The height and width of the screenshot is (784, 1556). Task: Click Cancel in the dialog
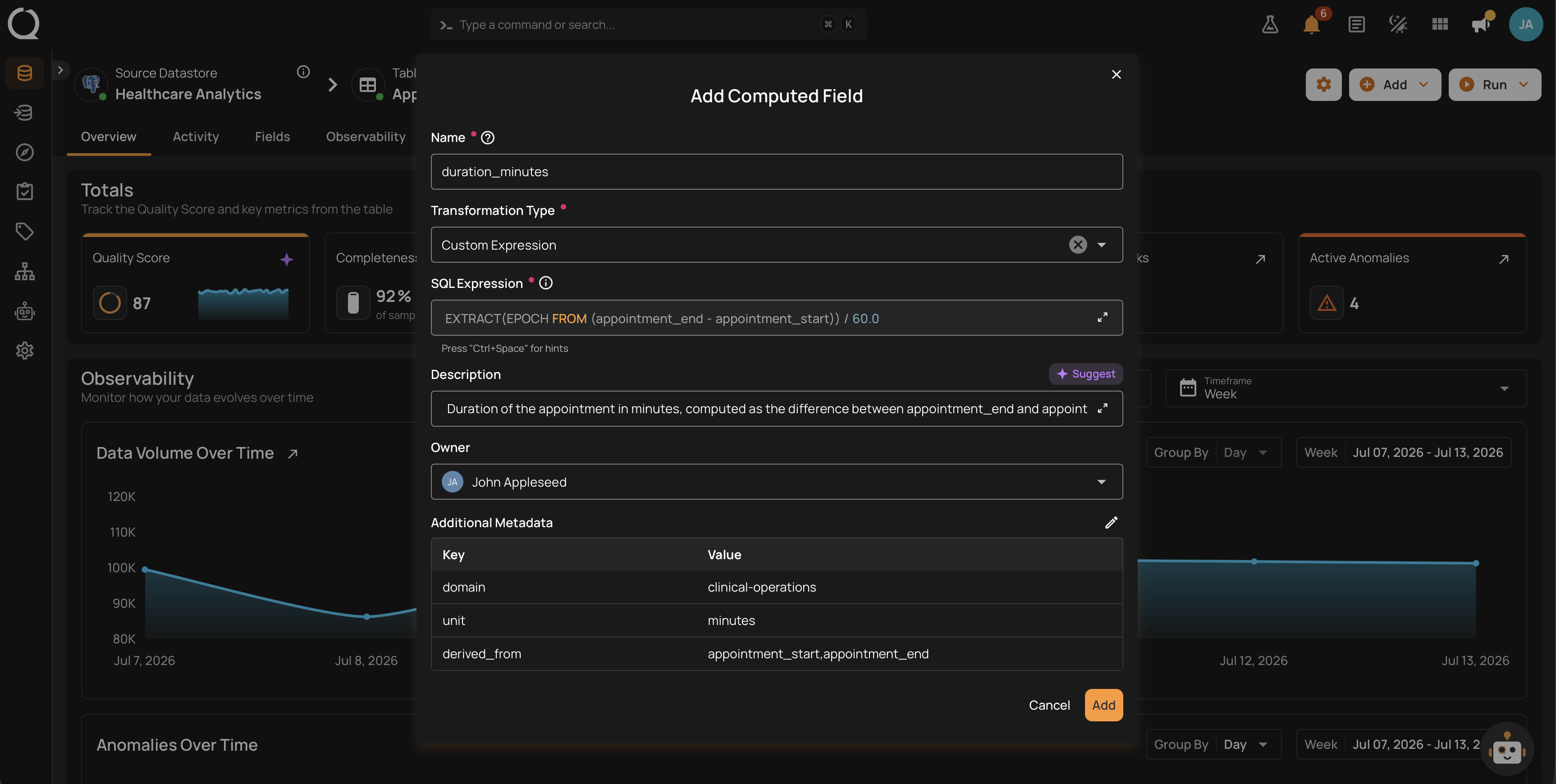(1049, 705)
